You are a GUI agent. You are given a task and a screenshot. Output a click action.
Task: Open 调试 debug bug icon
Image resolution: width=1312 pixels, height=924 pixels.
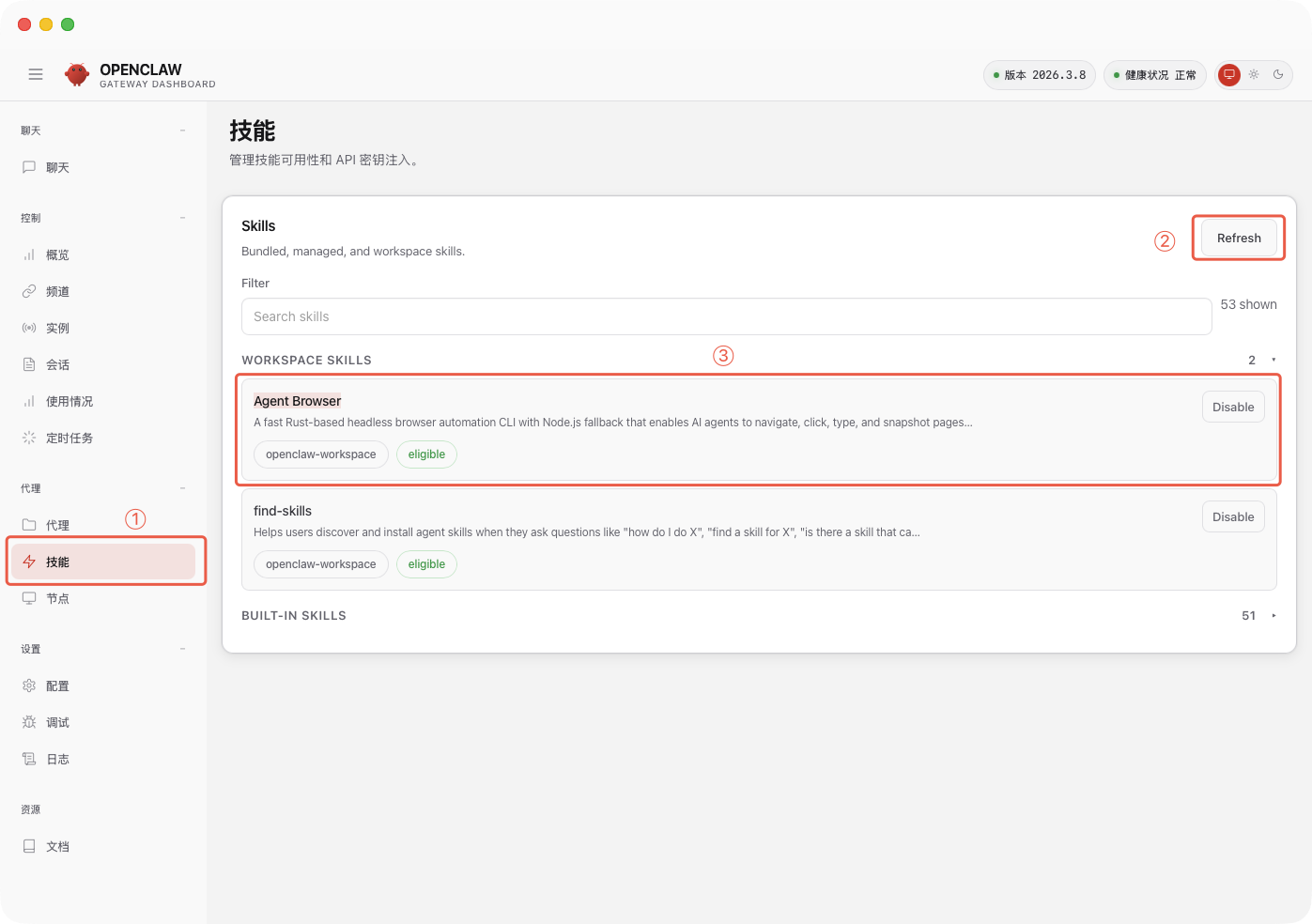29,722
